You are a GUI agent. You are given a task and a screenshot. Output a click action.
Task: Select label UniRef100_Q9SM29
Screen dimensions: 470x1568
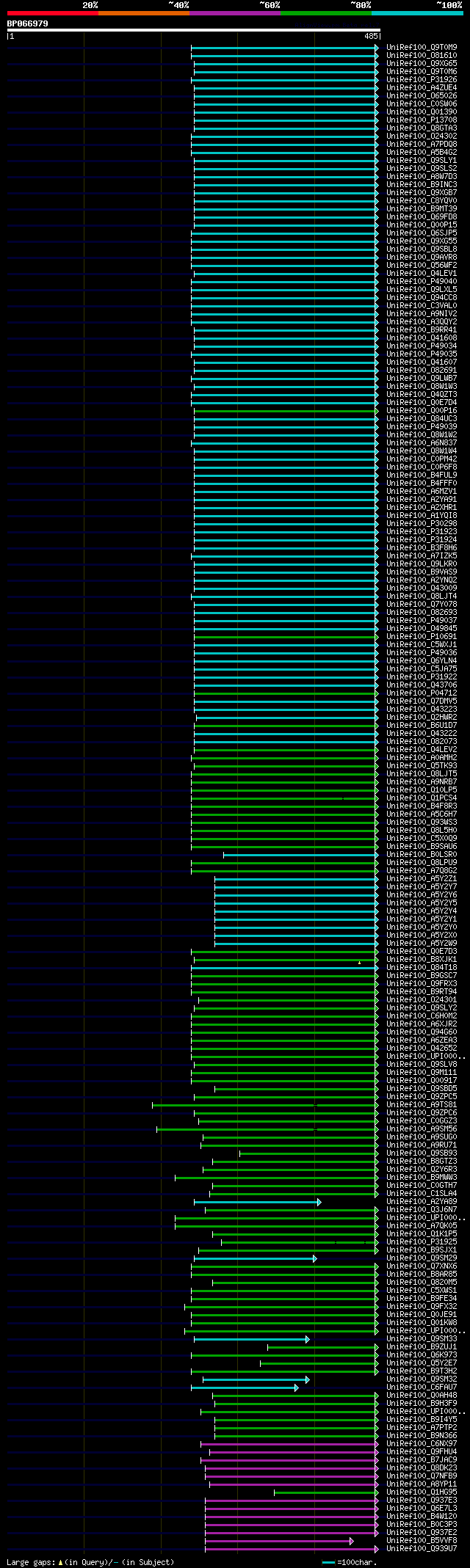[x=422, y=1258]
